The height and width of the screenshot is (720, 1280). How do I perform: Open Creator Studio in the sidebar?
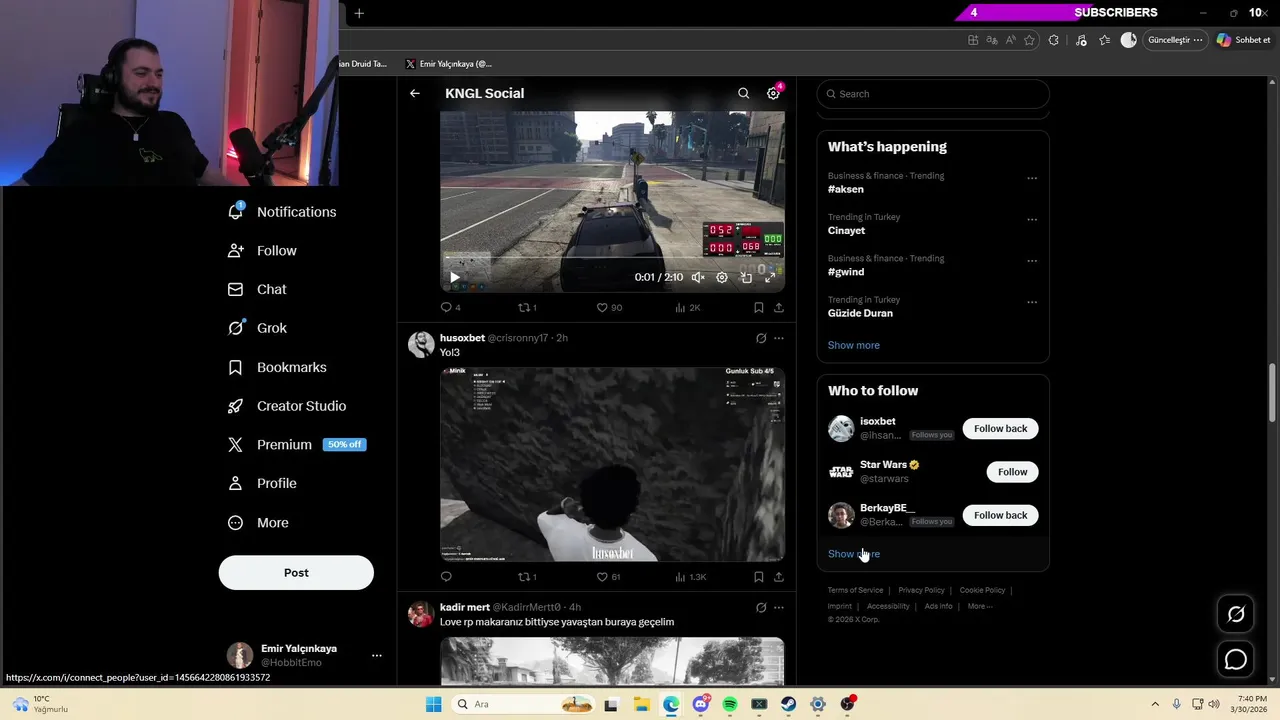coord(288,406)
